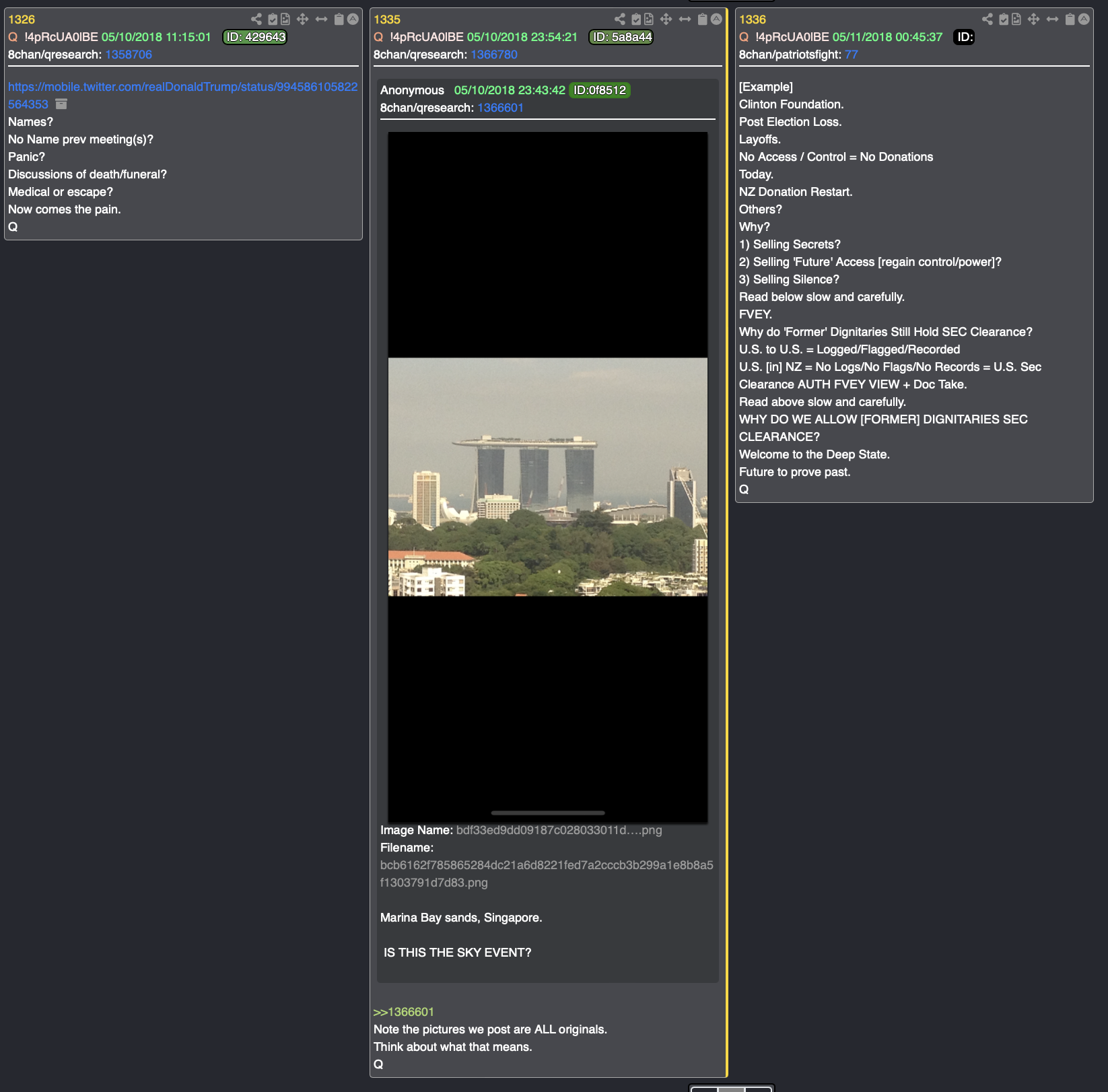
Task: Click the yellow post number 1336
Action: [x=753, y=20]
